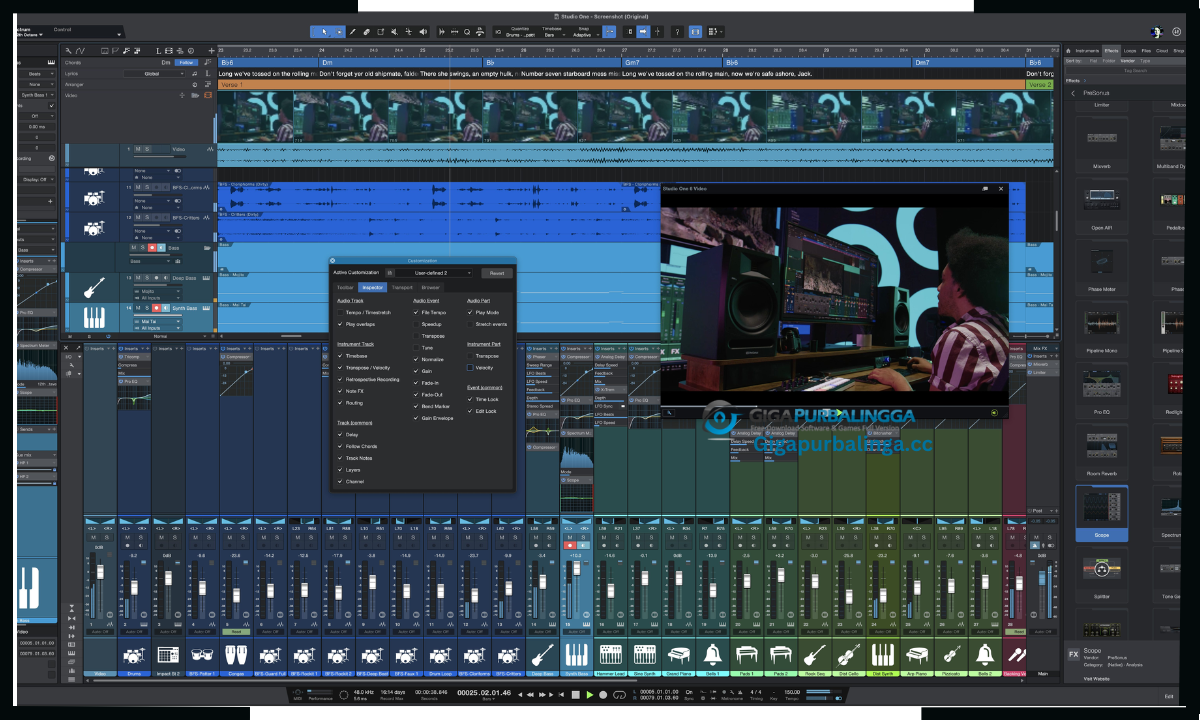Click the transport time display 00025.02.01.46
1200x720 pixels.
484,693
